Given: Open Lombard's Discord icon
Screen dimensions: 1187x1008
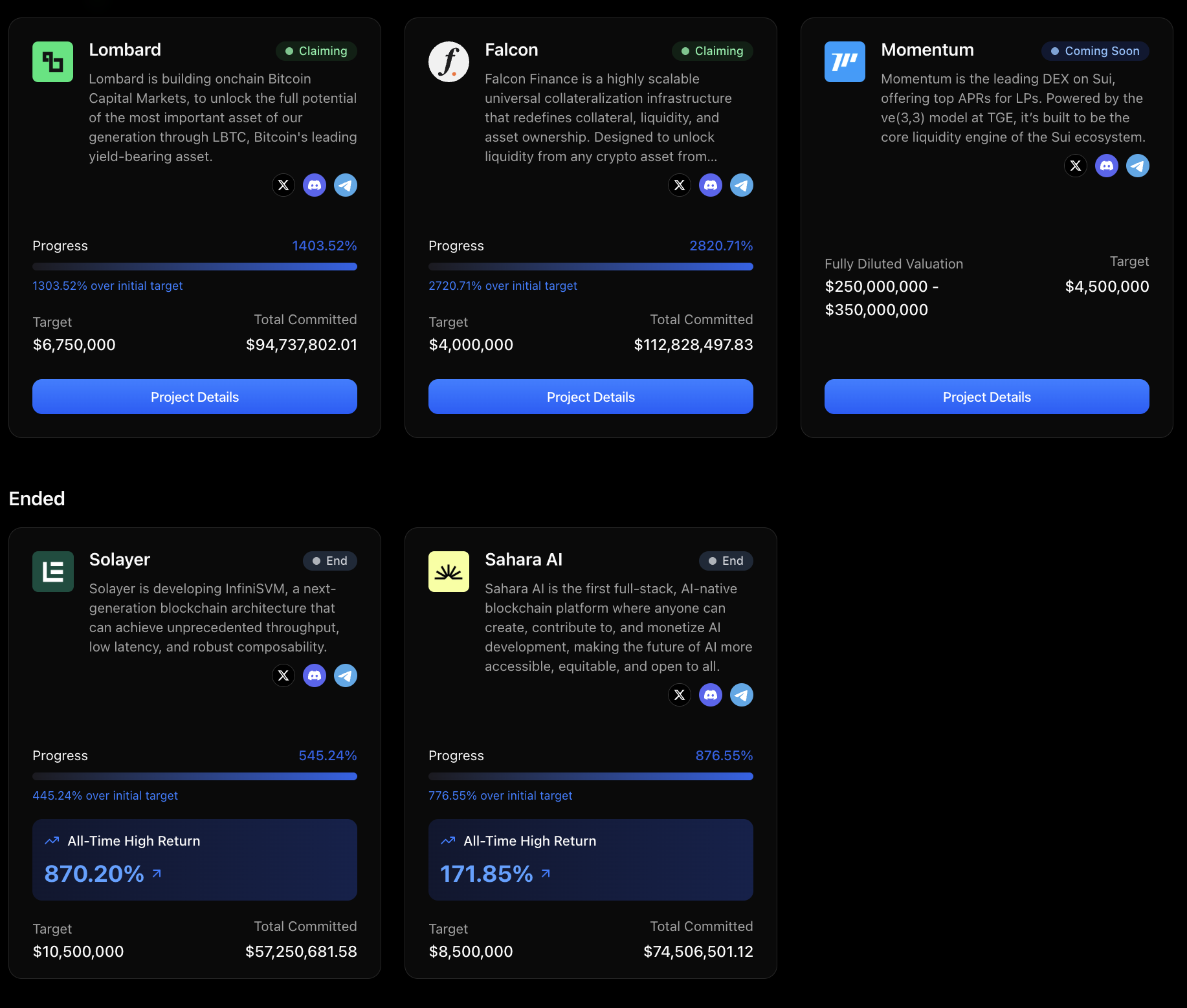Looking at the screenshot, I should point(315,185).
